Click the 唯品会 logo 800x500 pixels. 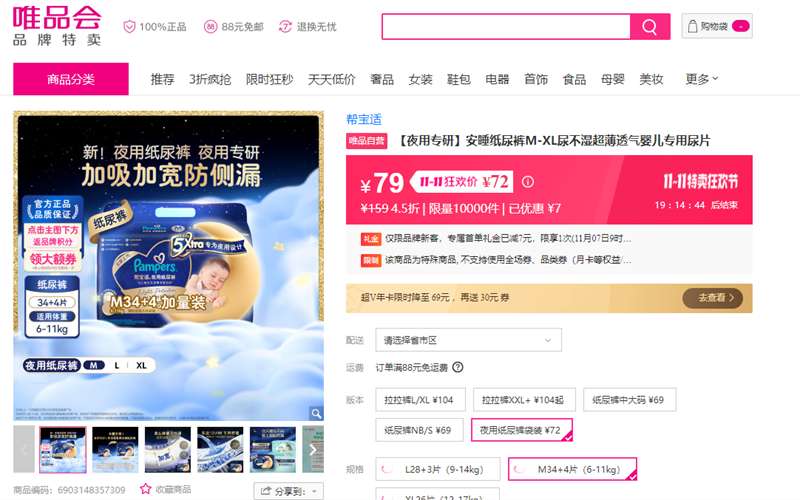pyautogui.click(x=57, y=26)
